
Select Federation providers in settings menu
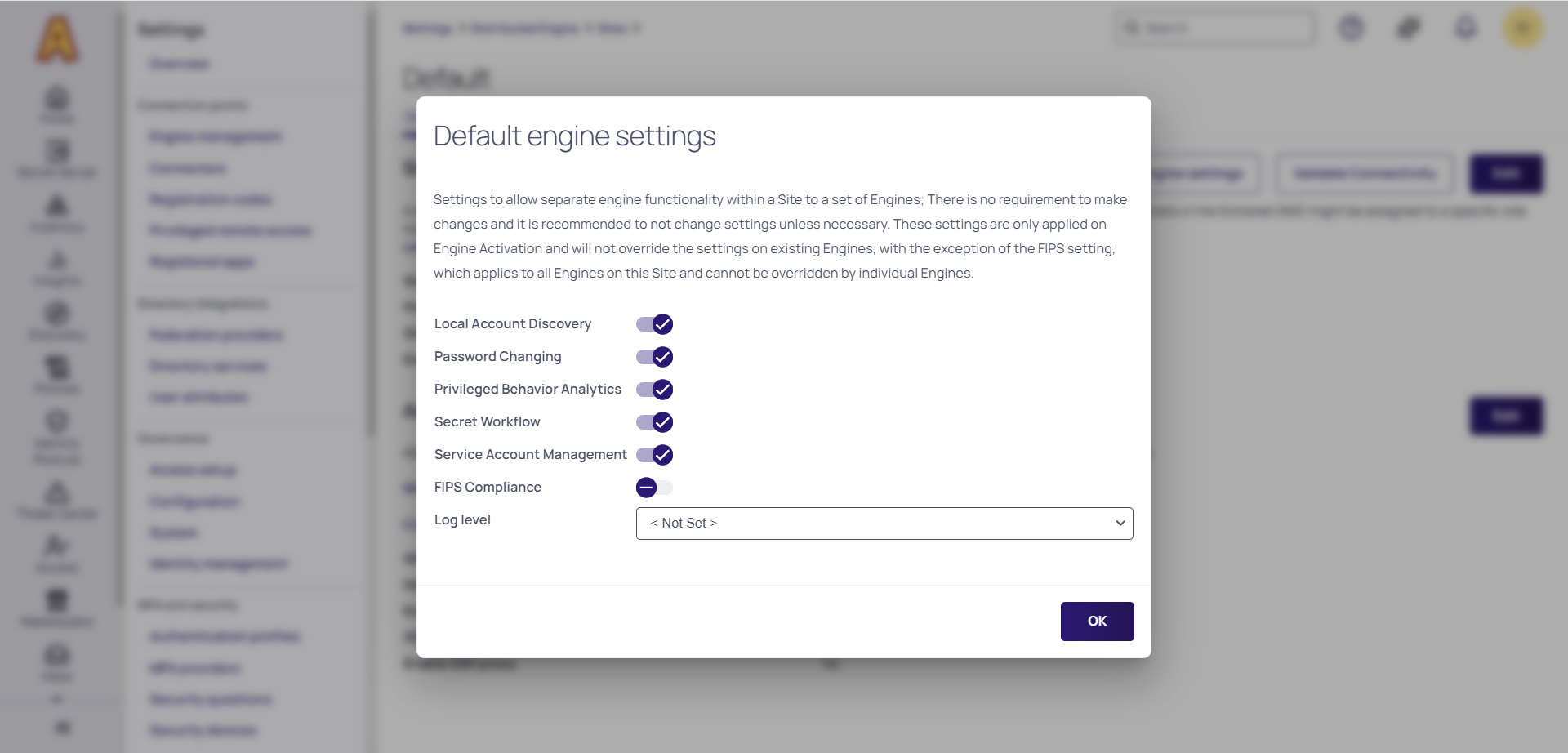point(216,335)
